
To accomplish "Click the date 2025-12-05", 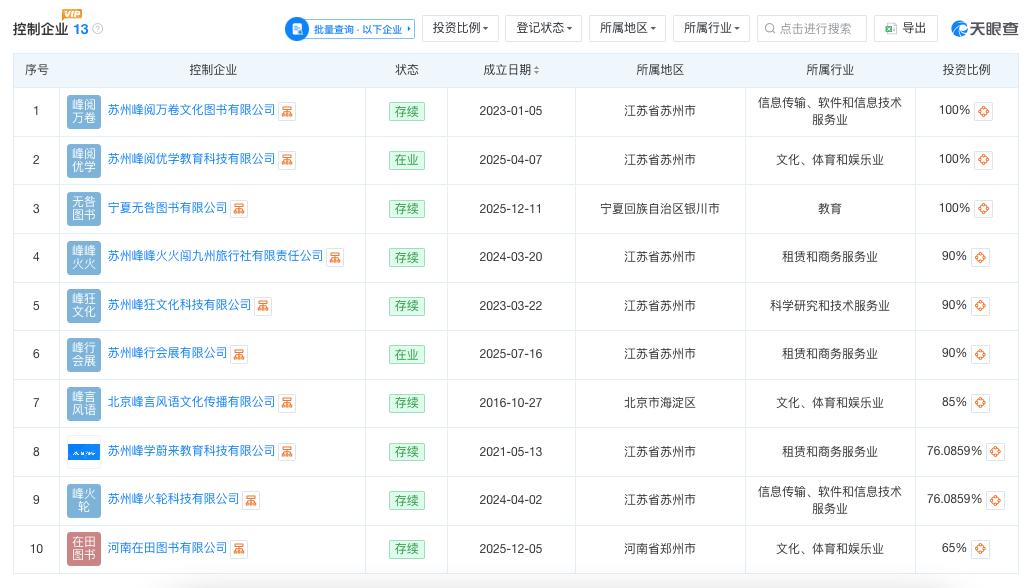I will [511, 549].
